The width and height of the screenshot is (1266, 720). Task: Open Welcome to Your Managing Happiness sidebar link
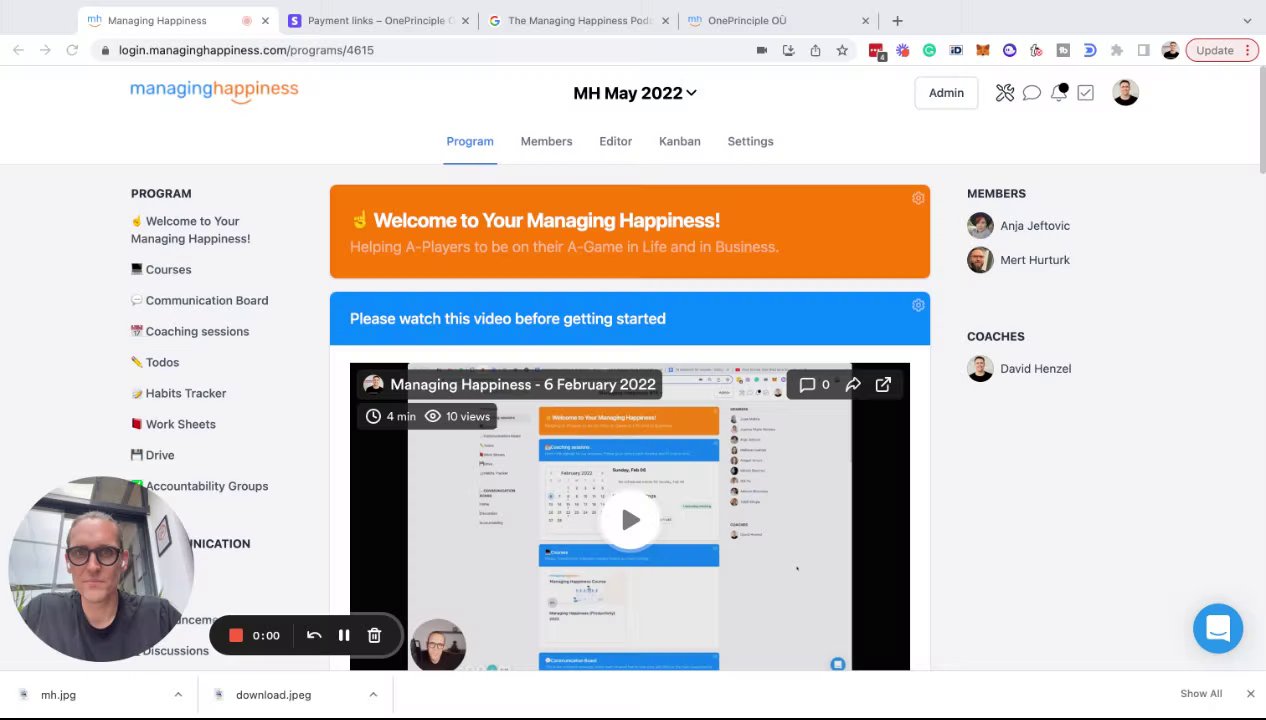click(x=190, y=230)
